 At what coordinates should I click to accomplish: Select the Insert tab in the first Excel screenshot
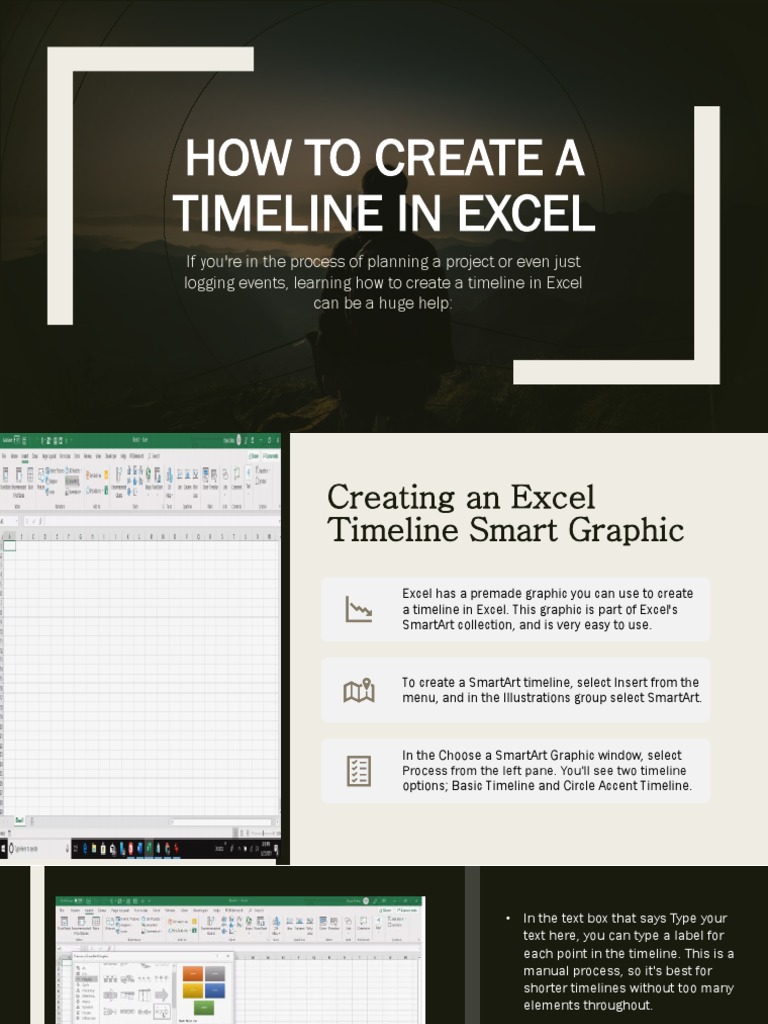pos(25,456)
